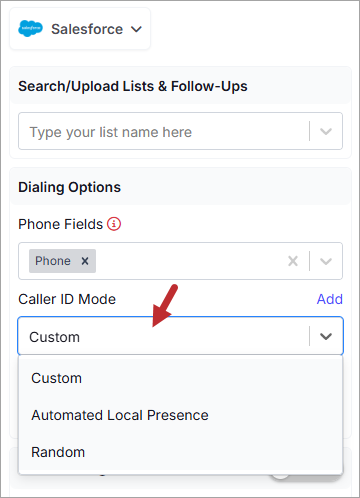Click the Phone Fields info icon
Image resolution: width=360 pixels, height=498 pixels.
coord(114,224)
